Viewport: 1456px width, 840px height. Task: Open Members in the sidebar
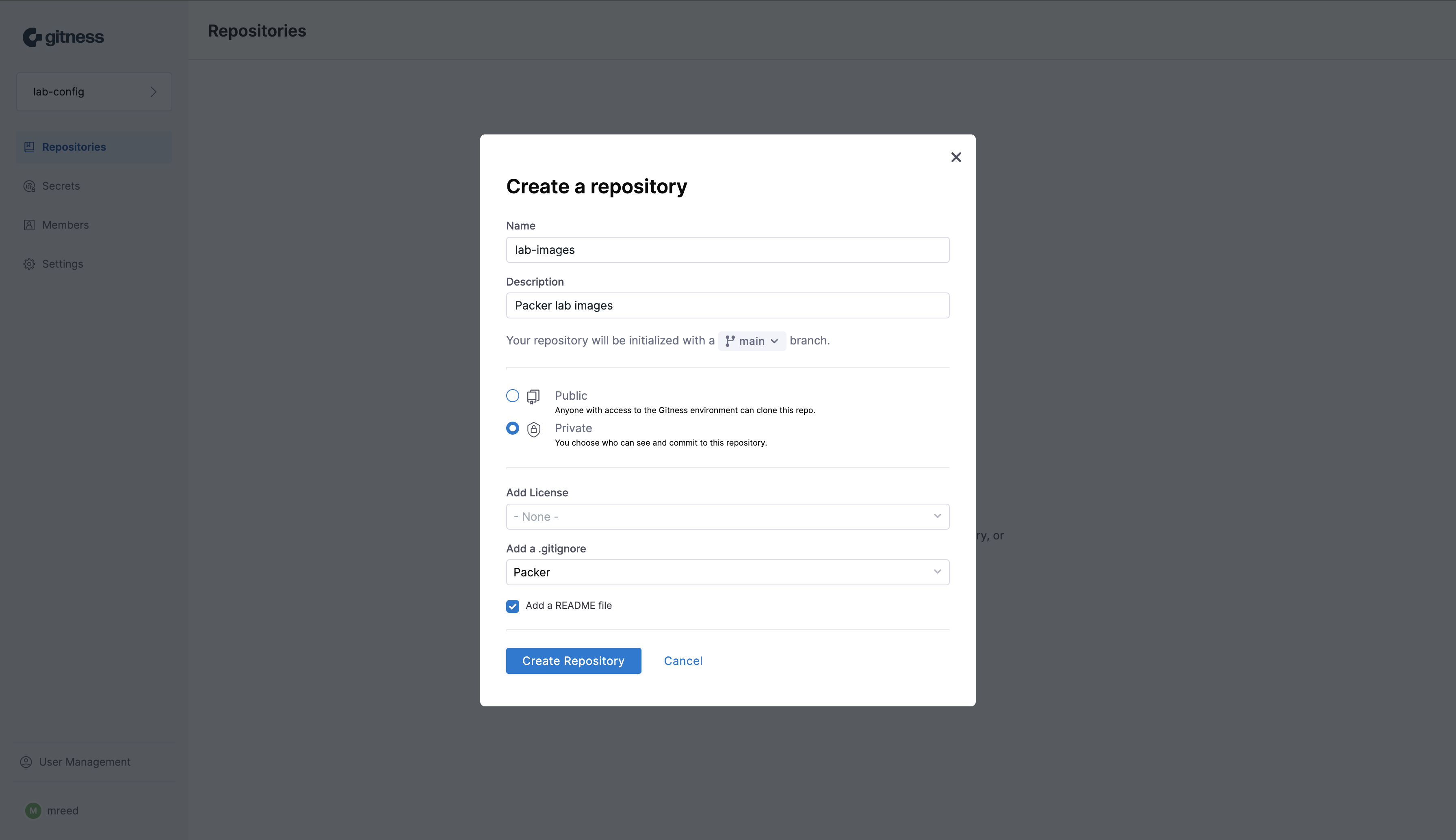point(94,225)
